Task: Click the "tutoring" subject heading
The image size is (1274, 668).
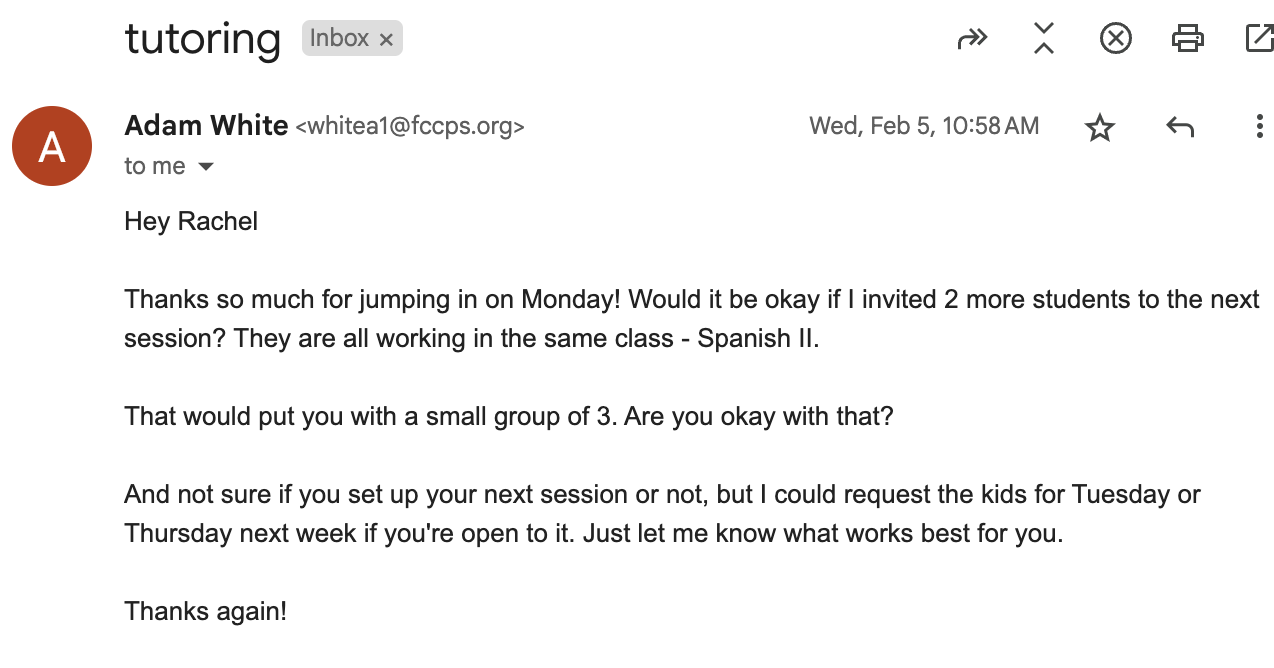Action: 202,39
